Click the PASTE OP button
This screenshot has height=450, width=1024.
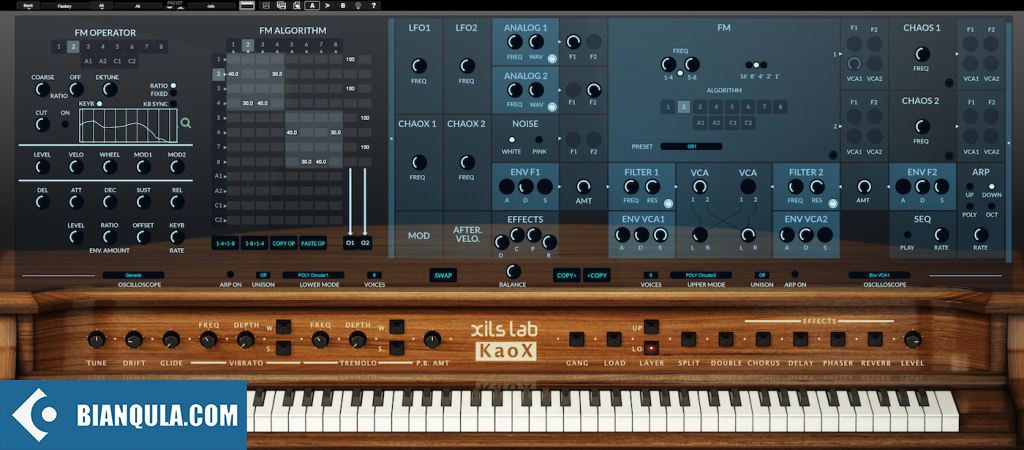point(313,242)
